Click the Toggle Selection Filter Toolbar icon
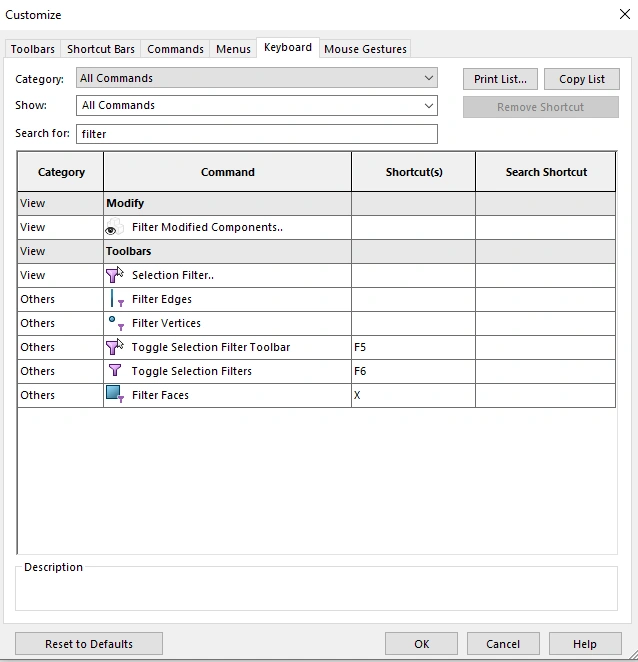The width and height of the screenshot is (638, 662). [x=114, y=347]
